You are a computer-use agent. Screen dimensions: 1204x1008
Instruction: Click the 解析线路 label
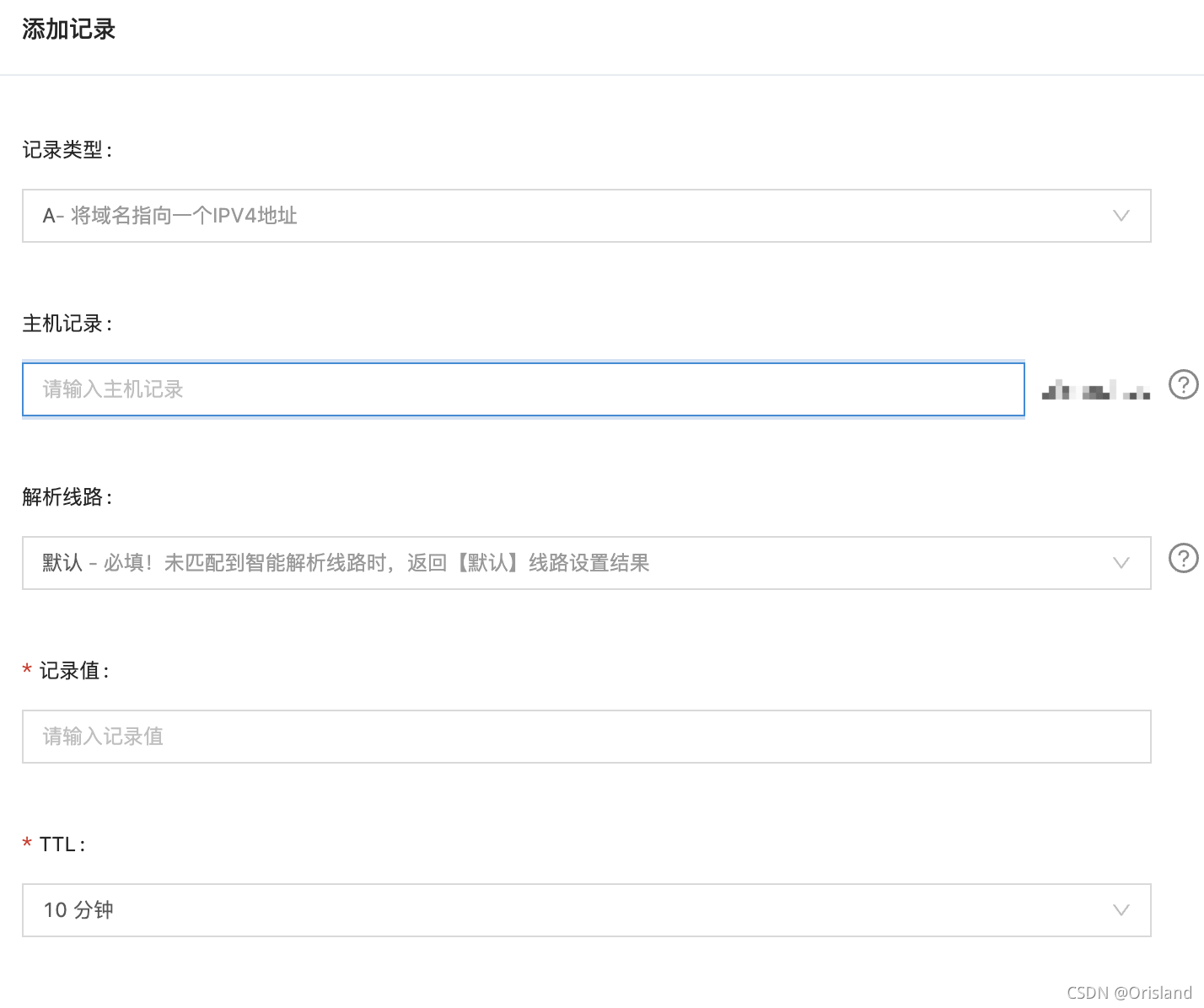67,497
